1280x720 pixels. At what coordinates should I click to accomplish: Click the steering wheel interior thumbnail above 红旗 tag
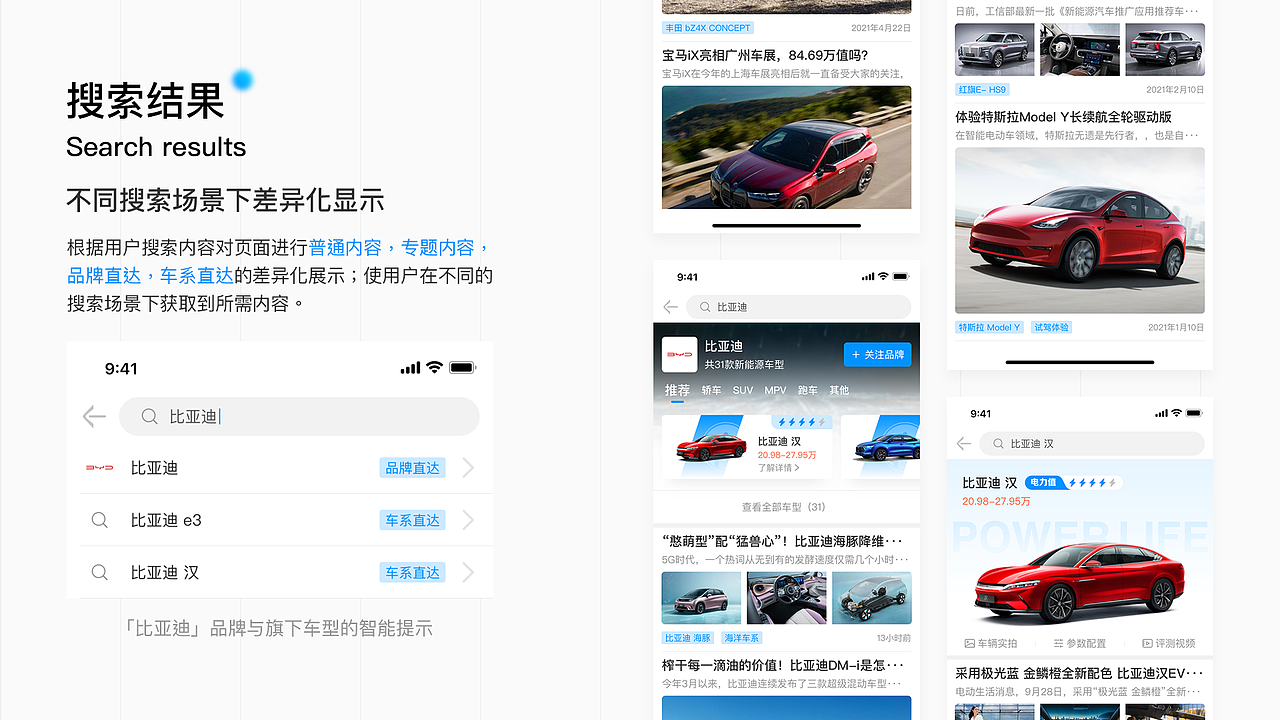pyautogui.click(x=1080, y=50)
